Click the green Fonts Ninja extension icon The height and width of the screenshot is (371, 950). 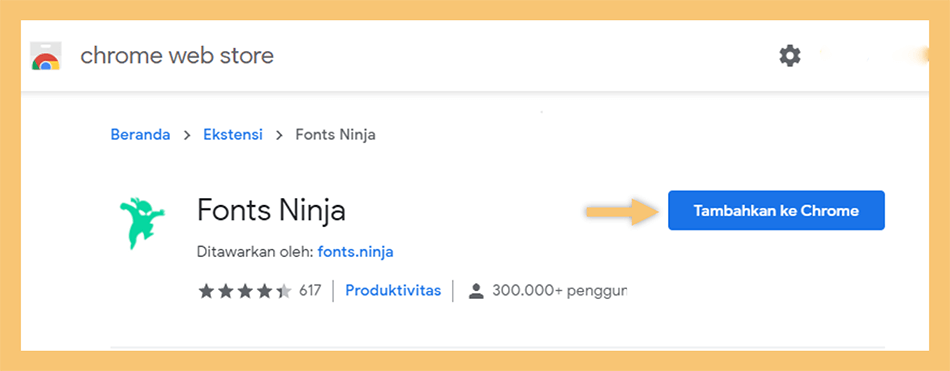coord(141,222)
